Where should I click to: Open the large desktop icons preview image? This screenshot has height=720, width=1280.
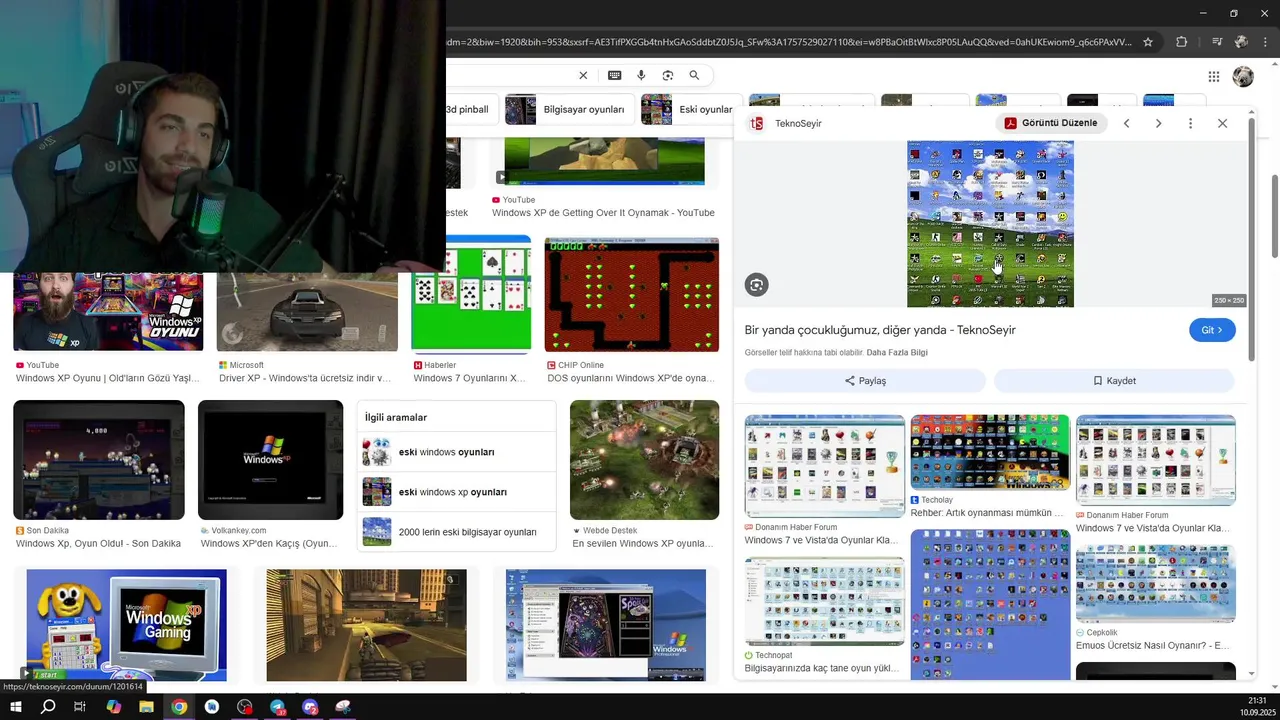[x=990, y=224]
